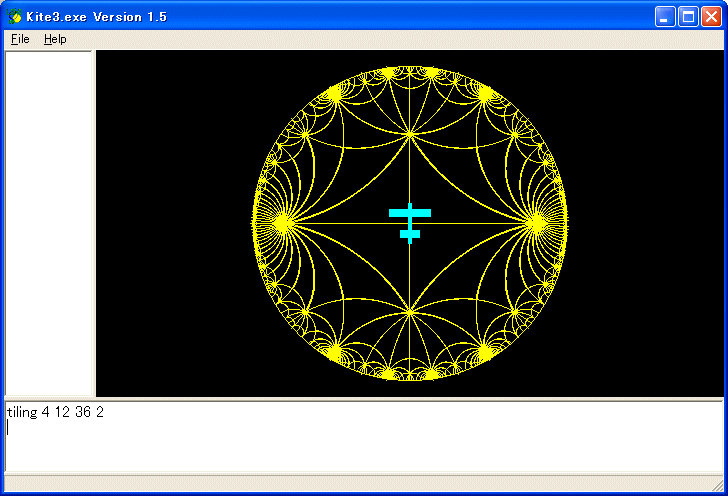Click the resize grip in the status bar corner

tap(717, 485)
